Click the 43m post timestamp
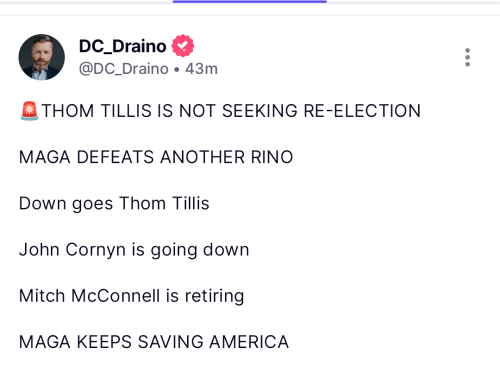The width and height of the screenshot is (500, 372). click(201, 69)
